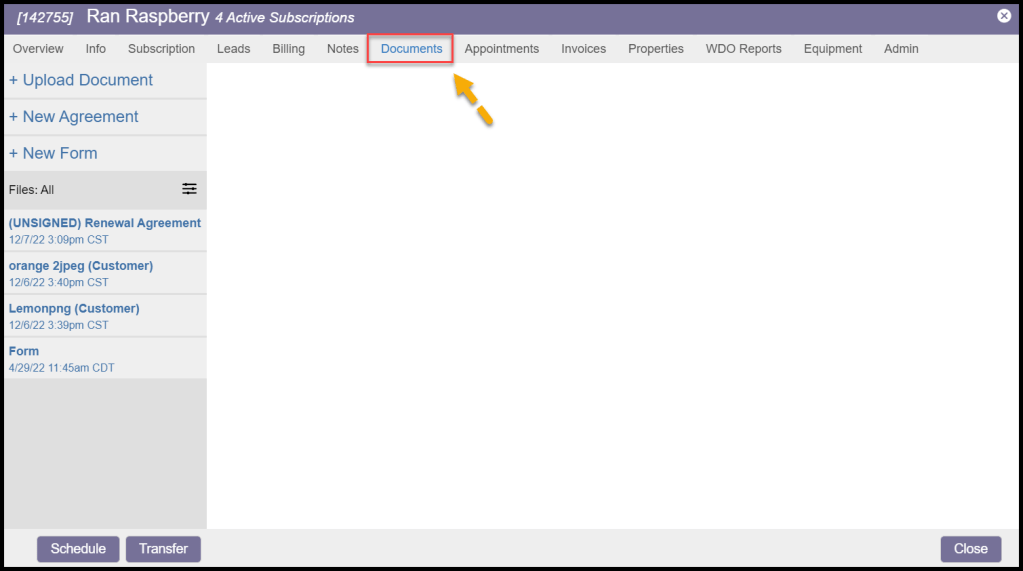This screenshot has width=1023, height=571.
Task: Close the customer dialog with X icon
Action: click(x=1004, y=16)
